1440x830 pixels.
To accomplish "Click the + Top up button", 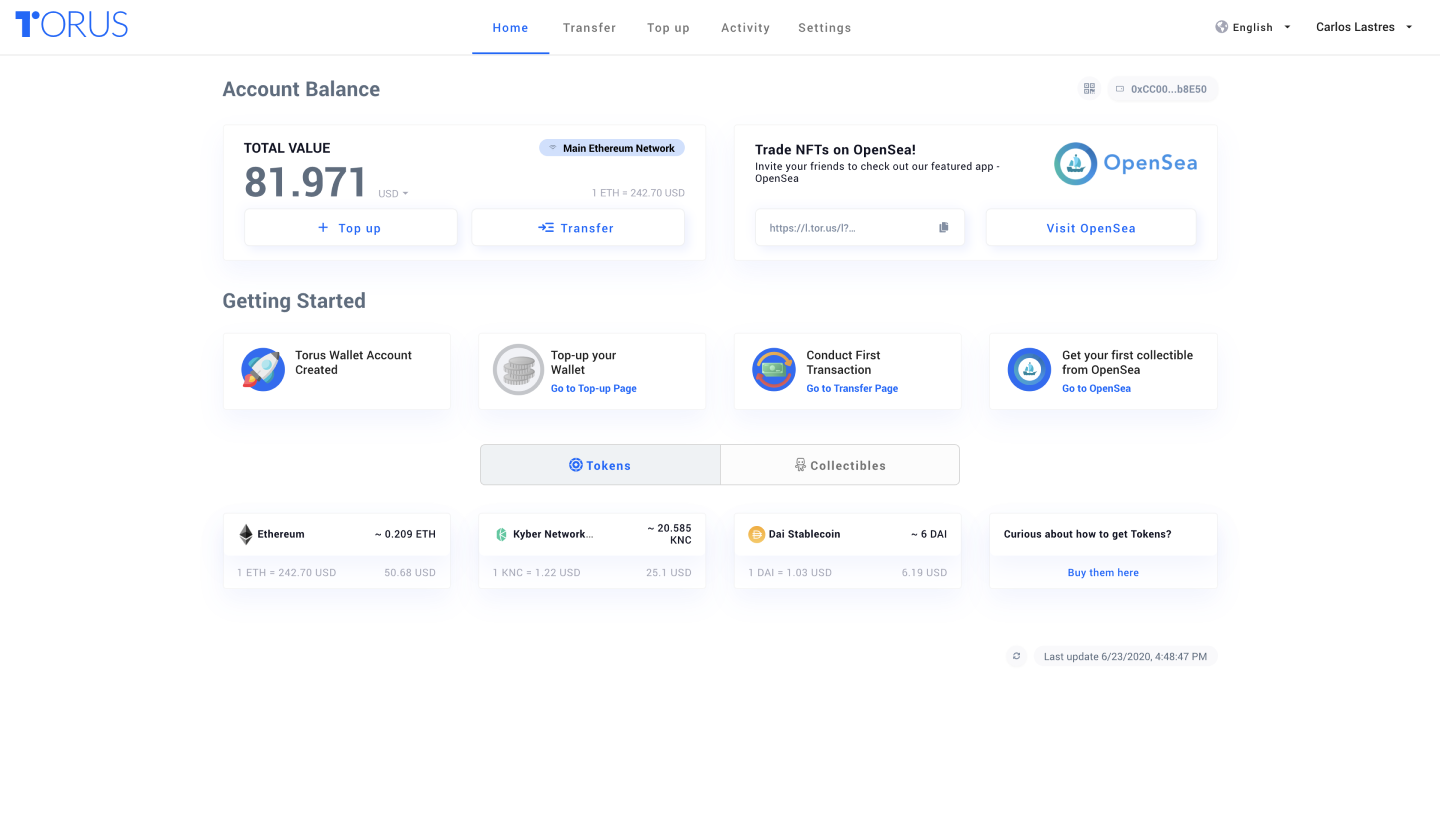I will (351, 228).
